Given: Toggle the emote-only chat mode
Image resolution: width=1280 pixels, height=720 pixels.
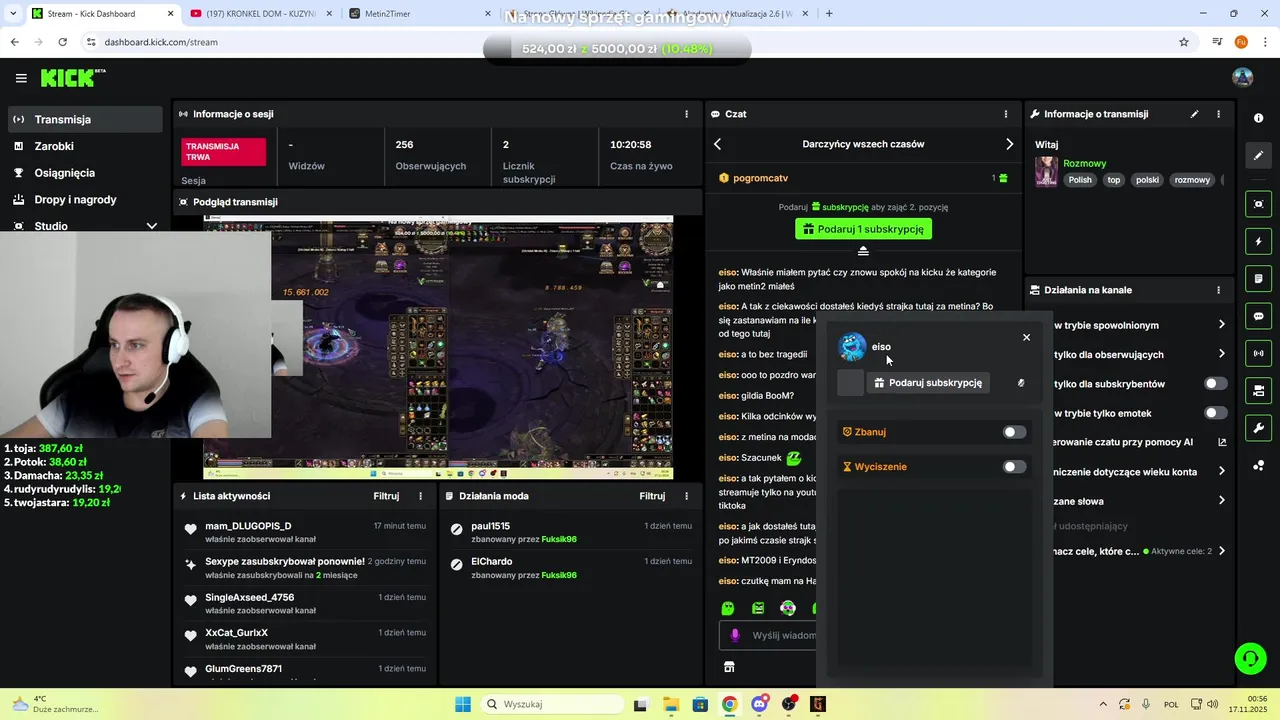Looking at the screenshot, I should tap(1215, 413).
